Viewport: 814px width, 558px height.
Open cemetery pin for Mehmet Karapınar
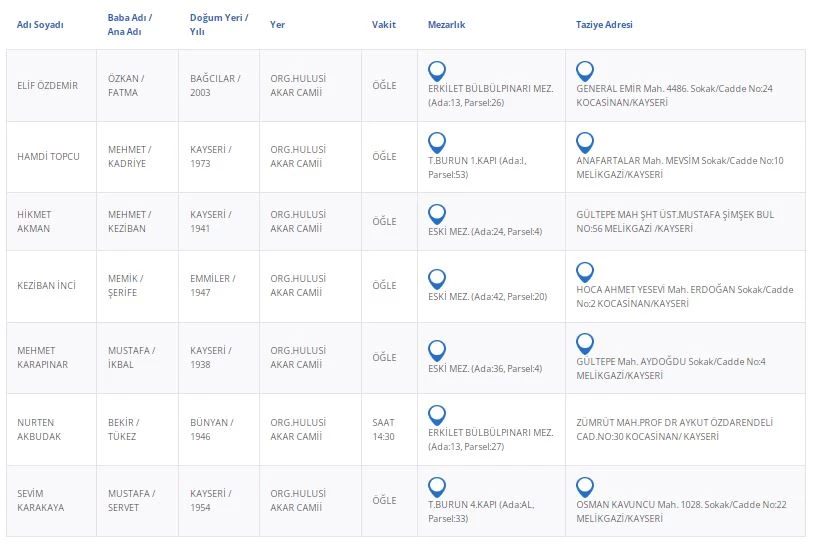click(x=436, y=351)
